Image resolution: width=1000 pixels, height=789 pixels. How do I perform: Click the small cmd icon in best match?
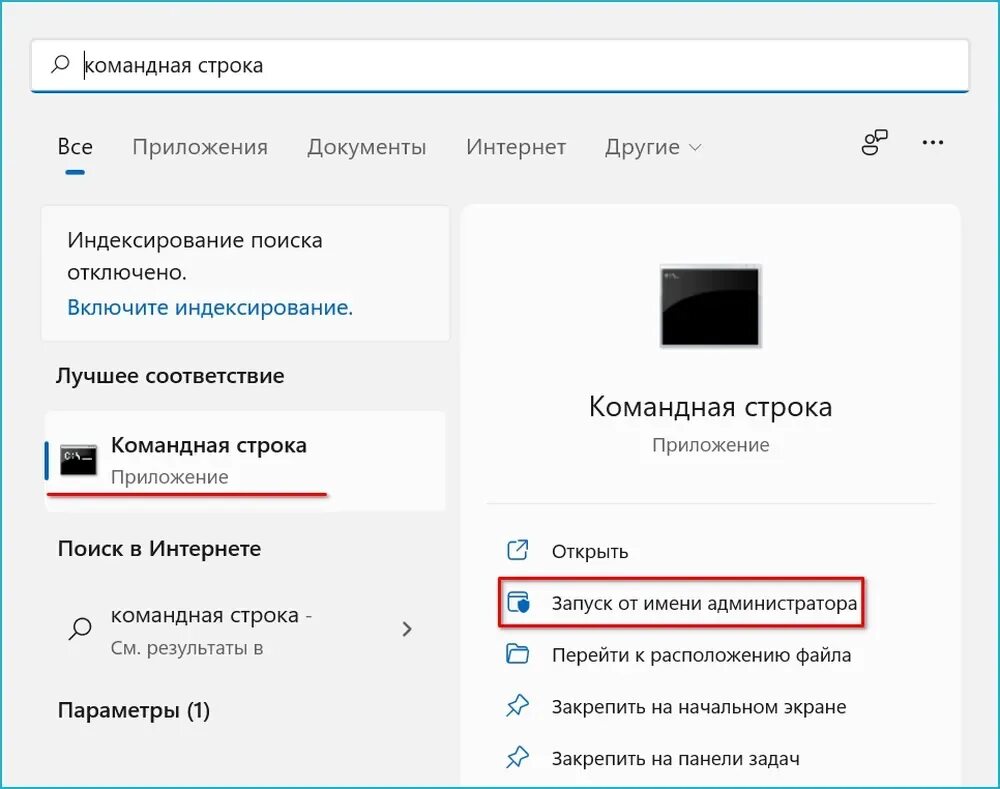[78, 460]
